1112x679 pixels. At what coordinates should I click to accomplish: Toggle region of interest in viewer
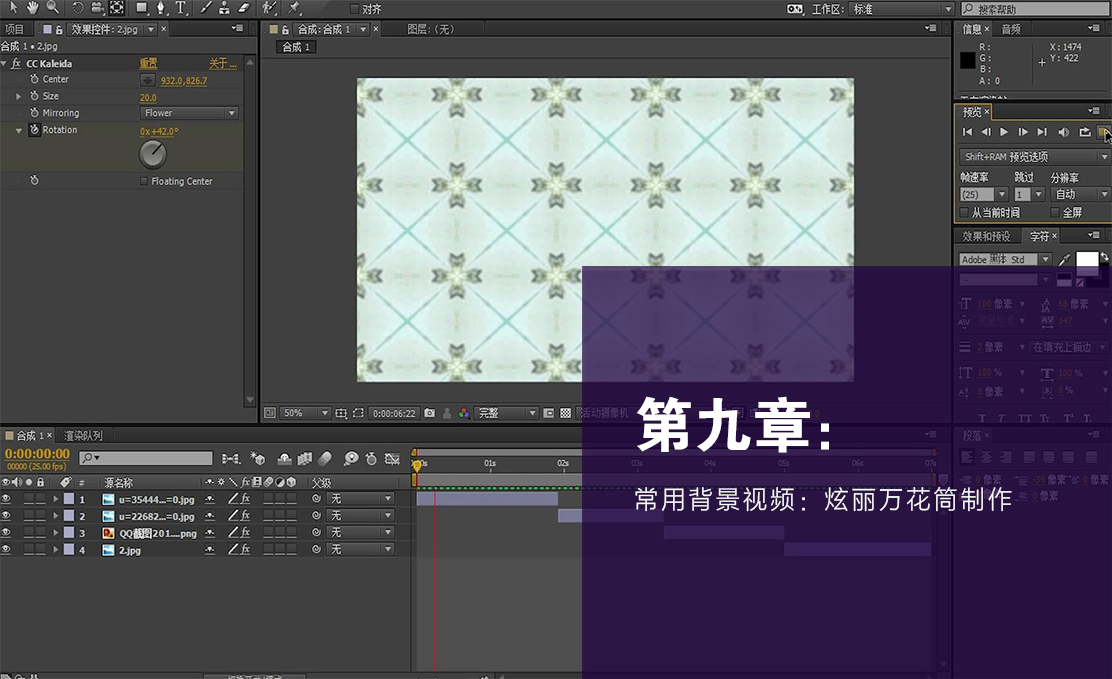click(358, 413)
